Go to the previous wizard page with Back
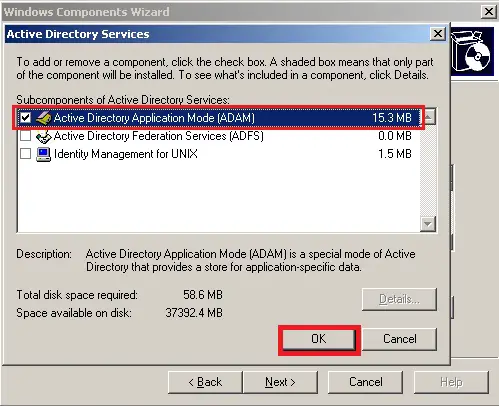 [x=205, y=382]
